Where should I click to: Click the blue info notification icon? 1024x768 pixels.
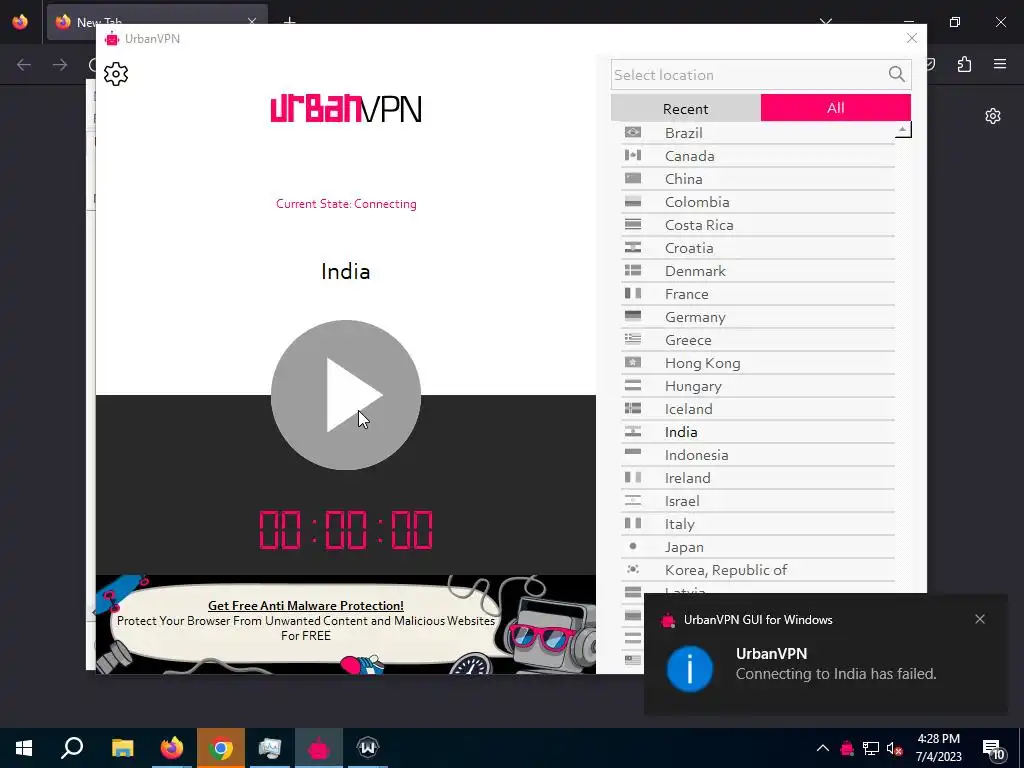[690, 669]
